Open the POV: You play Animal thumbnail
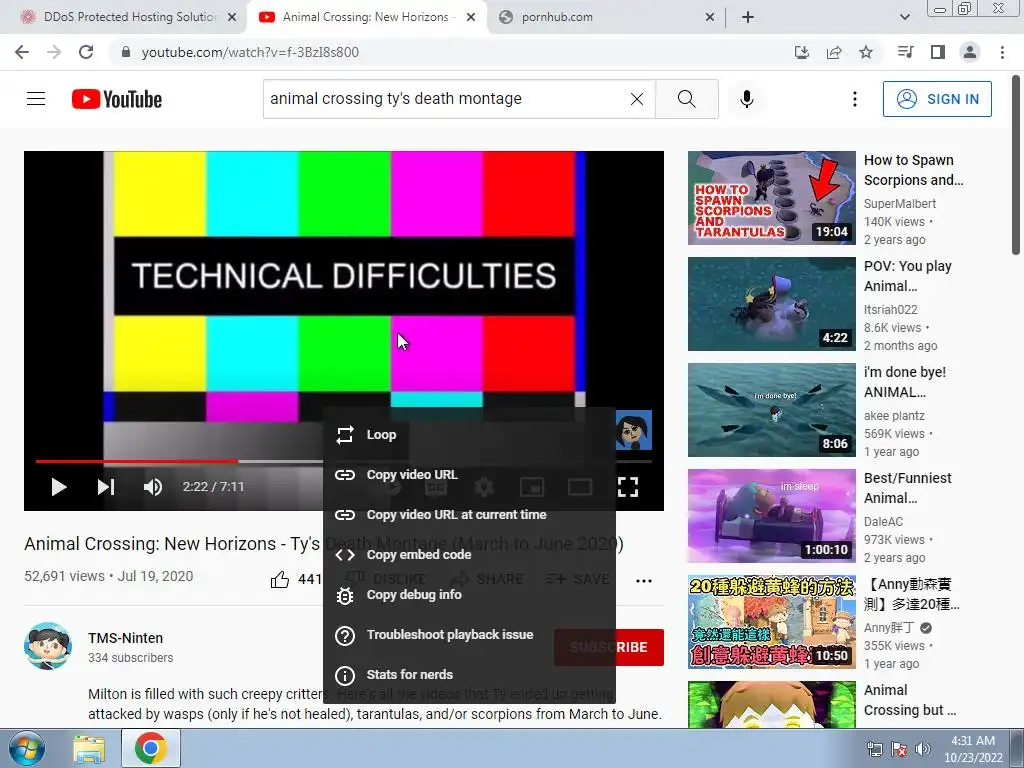Screen dimensions: 1024x768 pos(771,304)
